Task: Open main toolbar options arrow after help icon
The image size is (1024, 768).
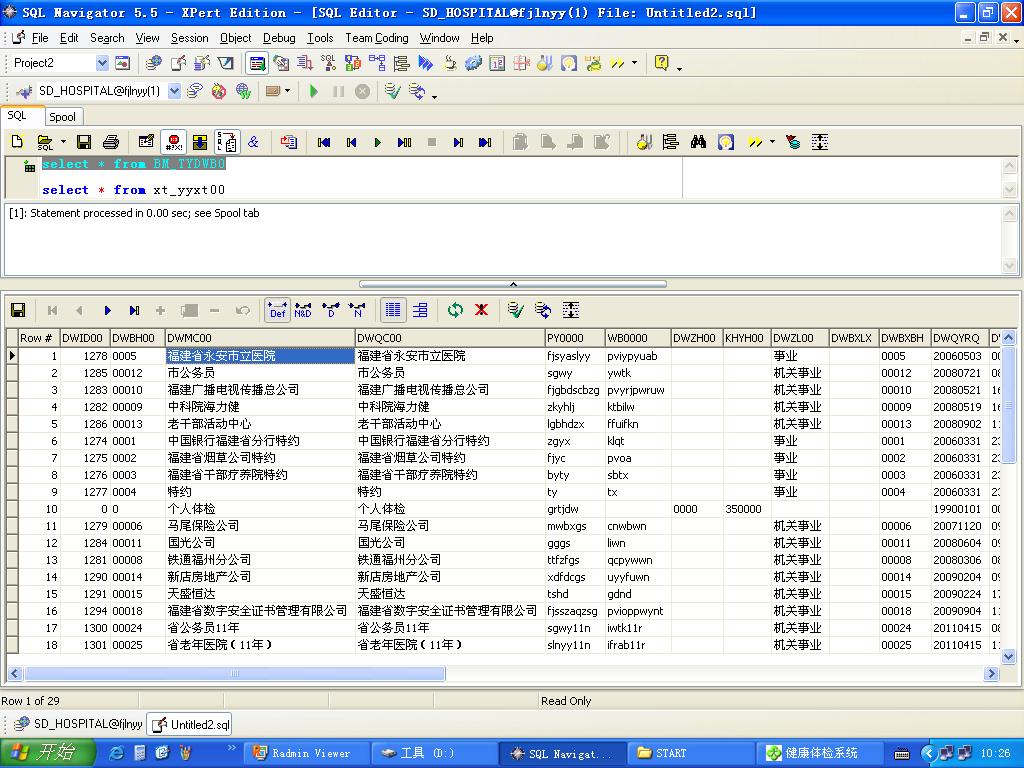Action: 680,68
